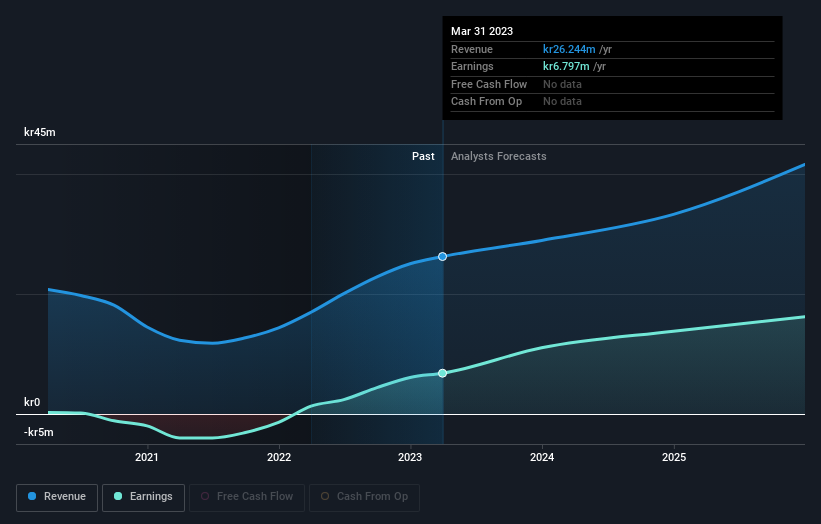821x524 pixels.
Task: Toggle the Revenue series legend button
Action: pos(57,497)
